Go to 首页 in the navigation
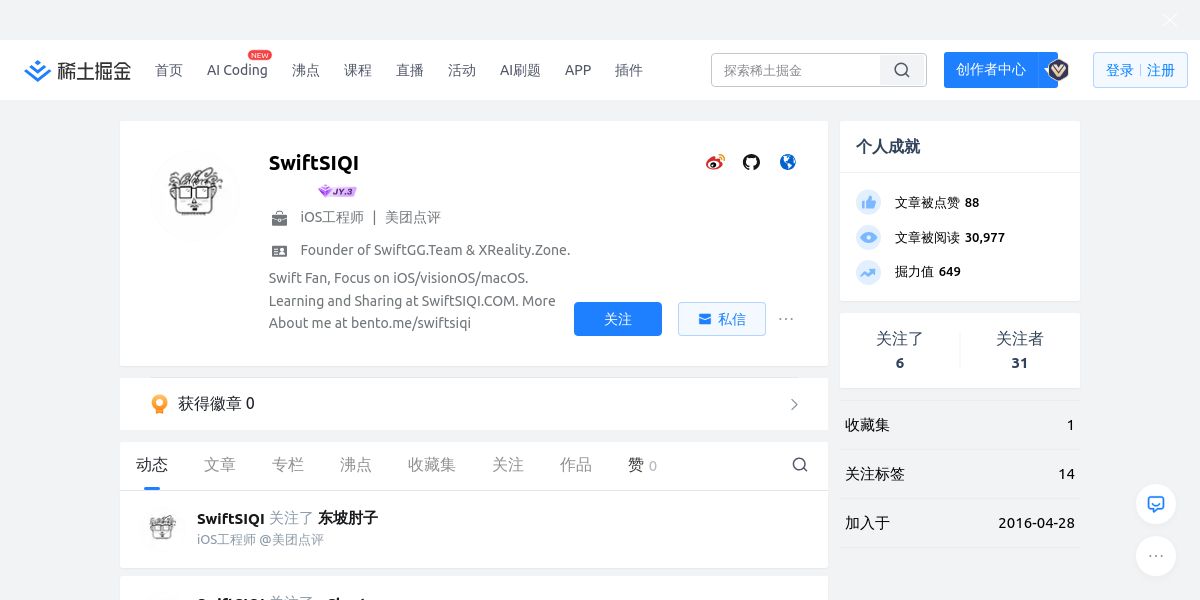This screenshot has width=1200, height=600. click(169, 70)
